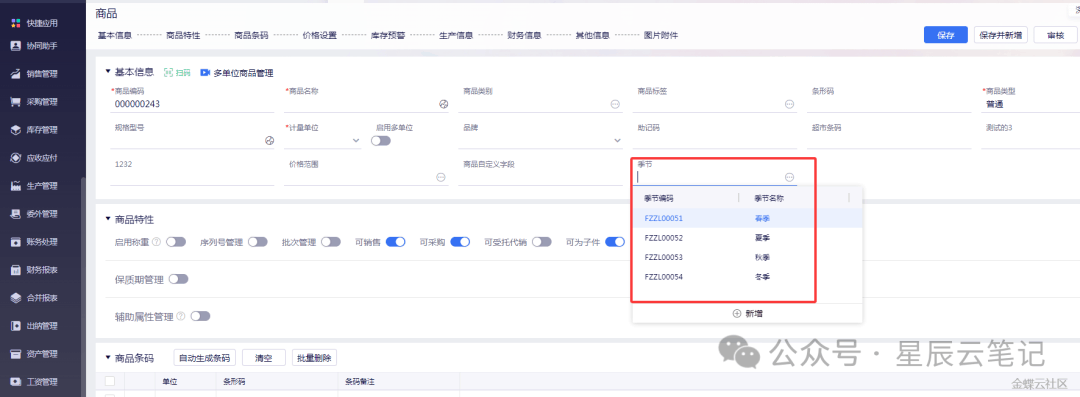Click 保存并新增 button

[1001, 35]
